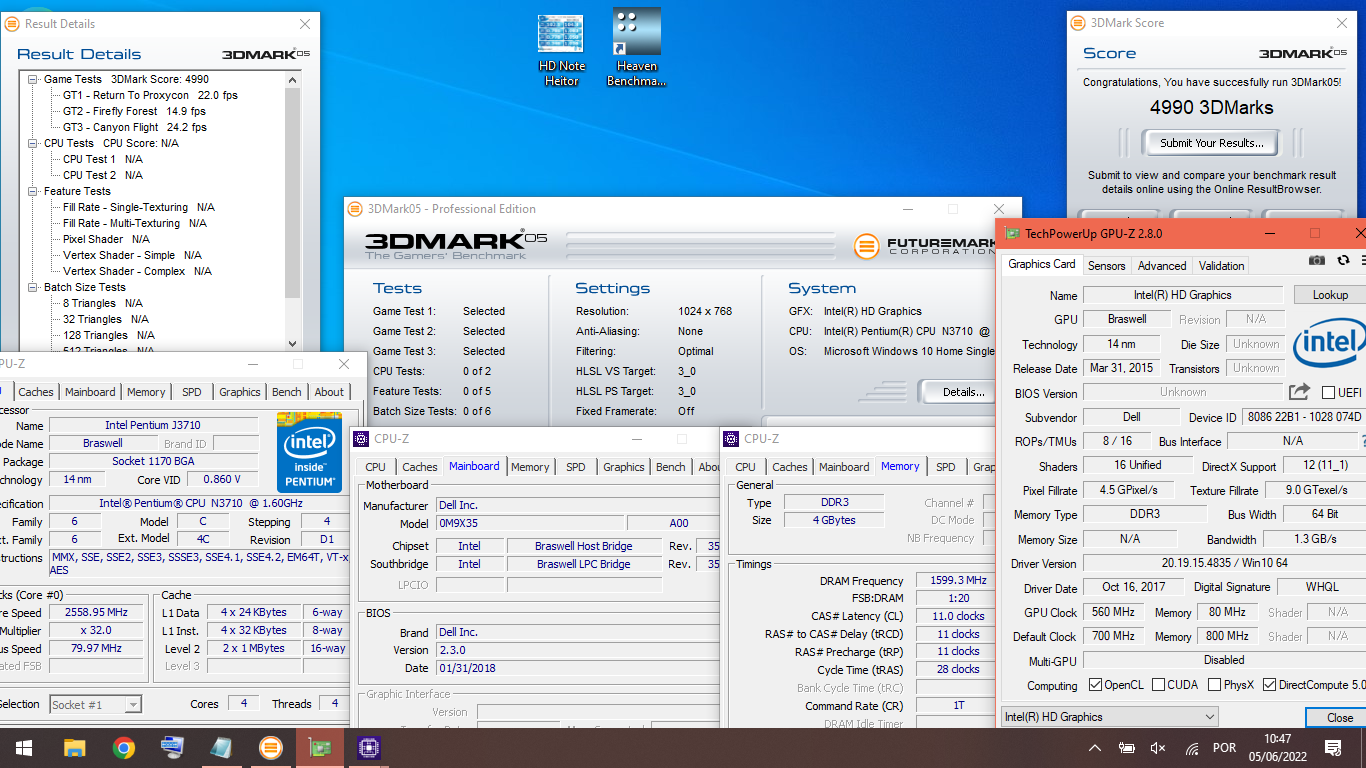Open the Bench tab in CPU-Z Mainboard window
This screenshot has width=1366, height=768.
pos(671,467)
